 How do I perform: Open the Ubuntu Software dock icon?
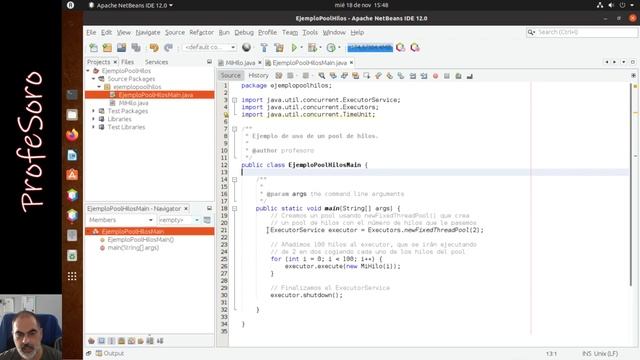coord(72,175)
